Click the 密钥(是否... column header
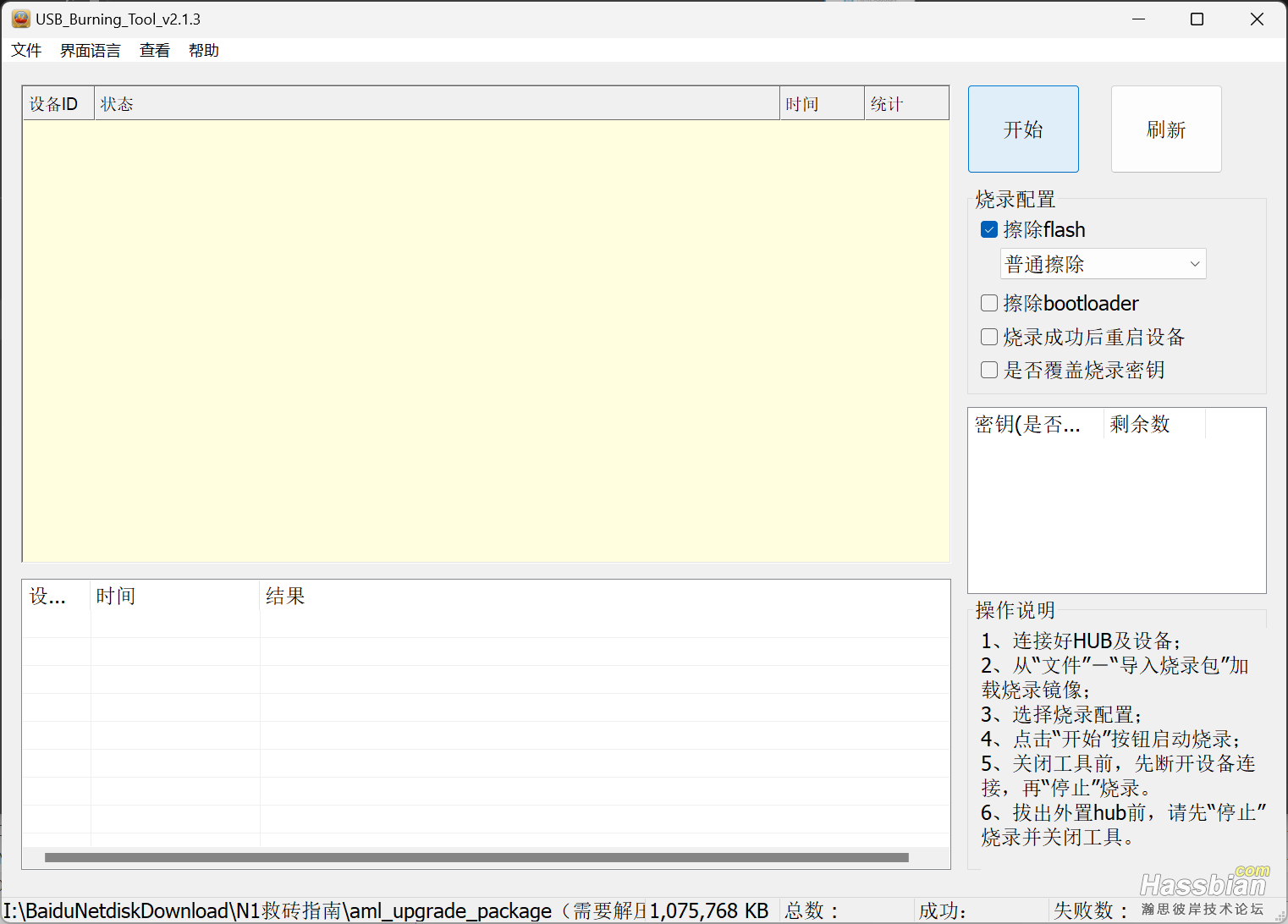This screenshot has width=1288, height=924. click(x=1036, y=424)
